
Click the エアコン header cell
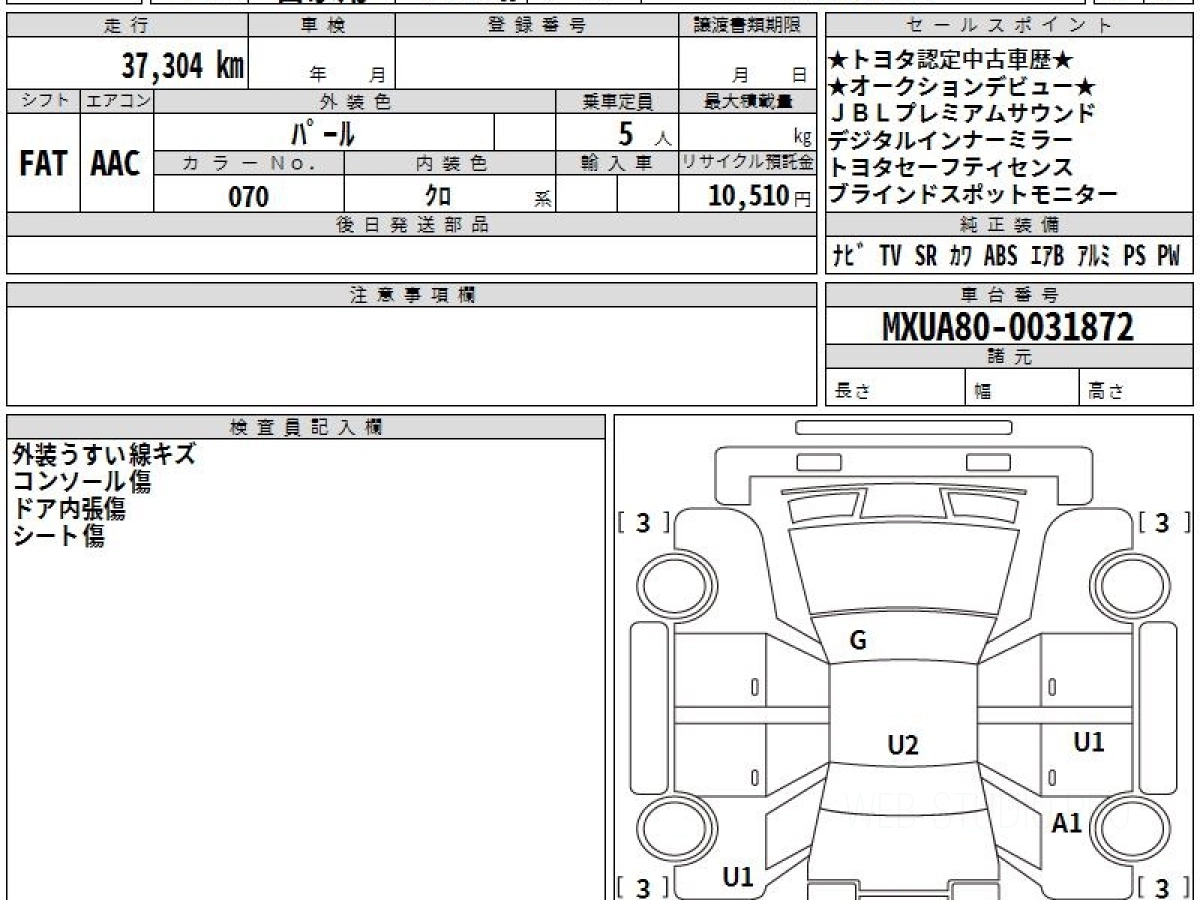click(117, 101)
